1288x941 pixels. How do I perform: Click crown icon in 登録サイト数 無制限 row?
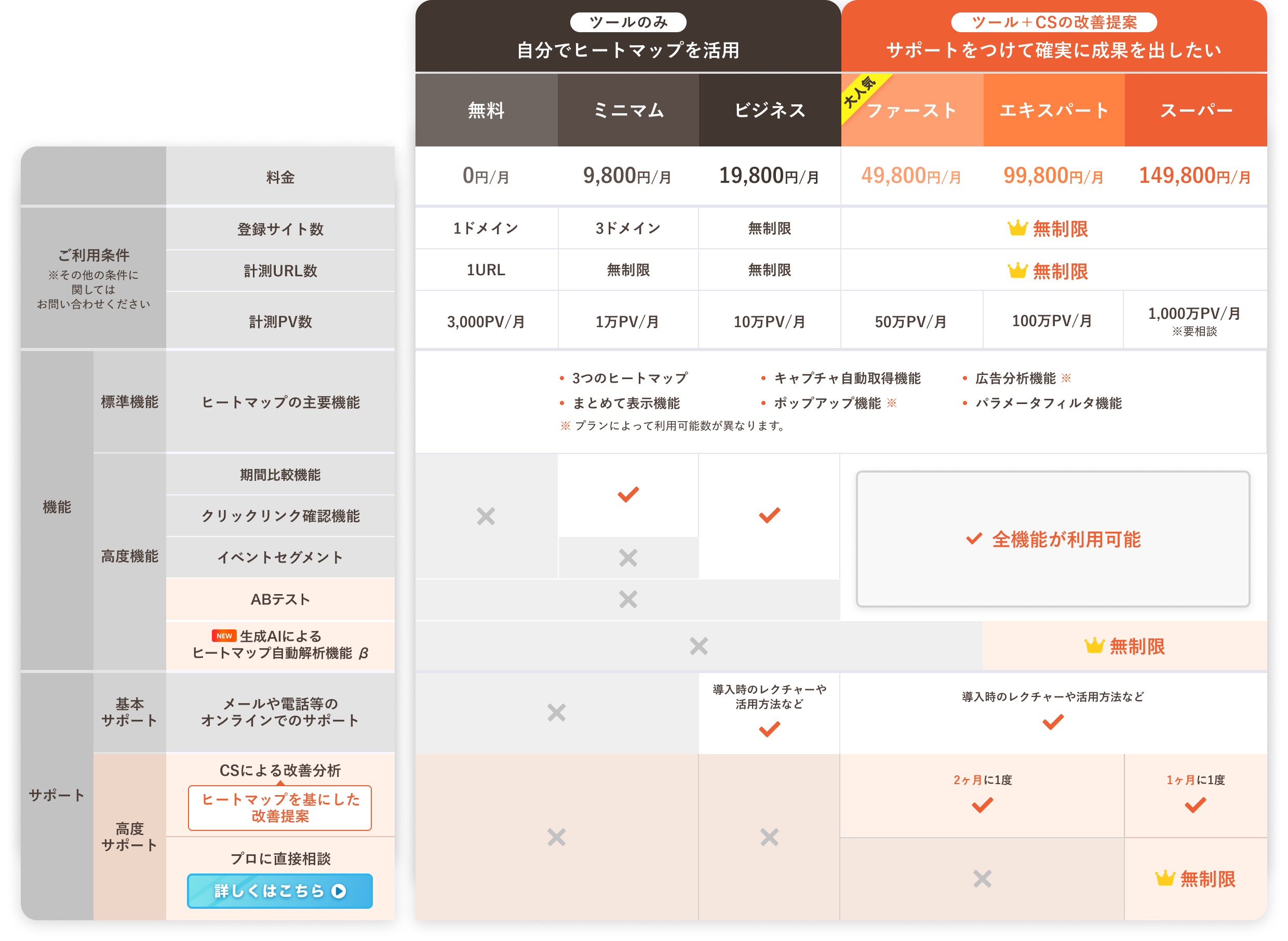1017,228
